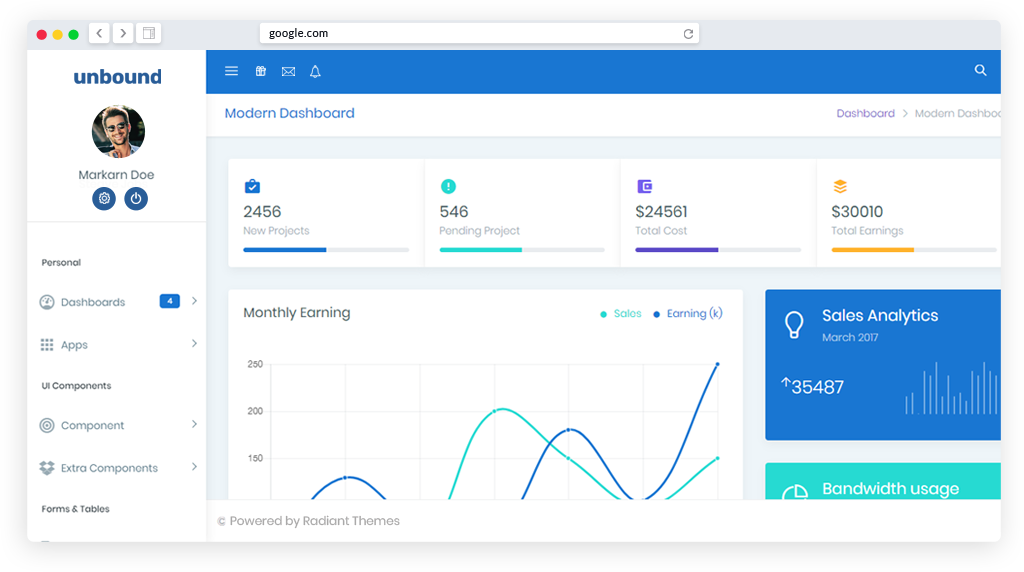
Task: Toggle the hamburger menu in top bar
Action: [231, 71]
